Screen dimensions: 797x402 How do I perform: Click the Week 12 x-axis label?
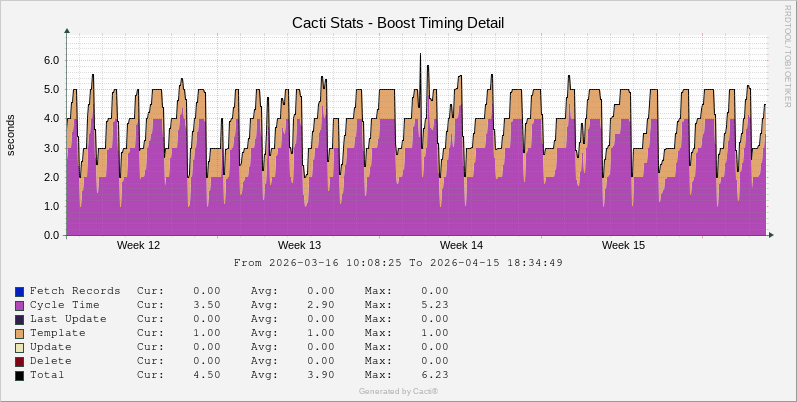click(138, 245)
